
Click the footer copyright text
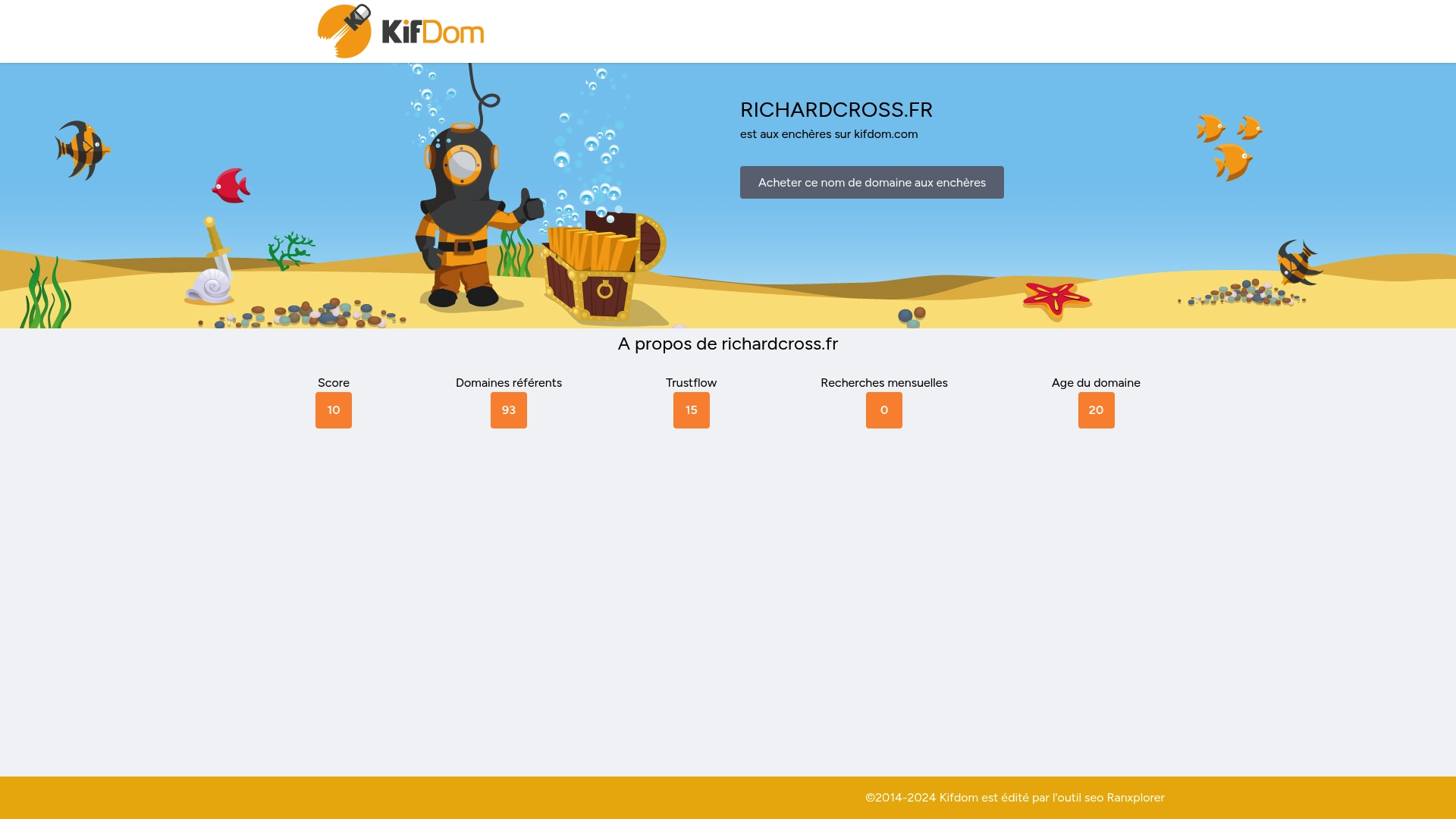1014,797
